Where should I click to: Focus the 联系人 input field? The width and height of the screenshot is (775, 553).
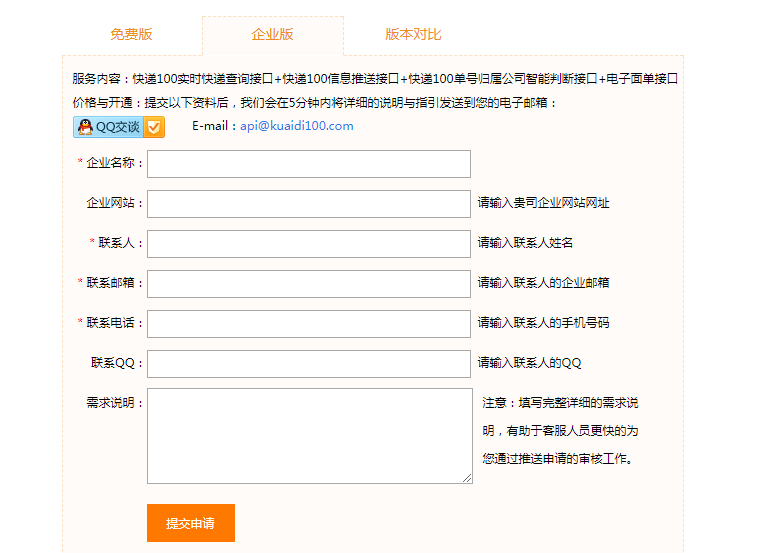point(309,244)
